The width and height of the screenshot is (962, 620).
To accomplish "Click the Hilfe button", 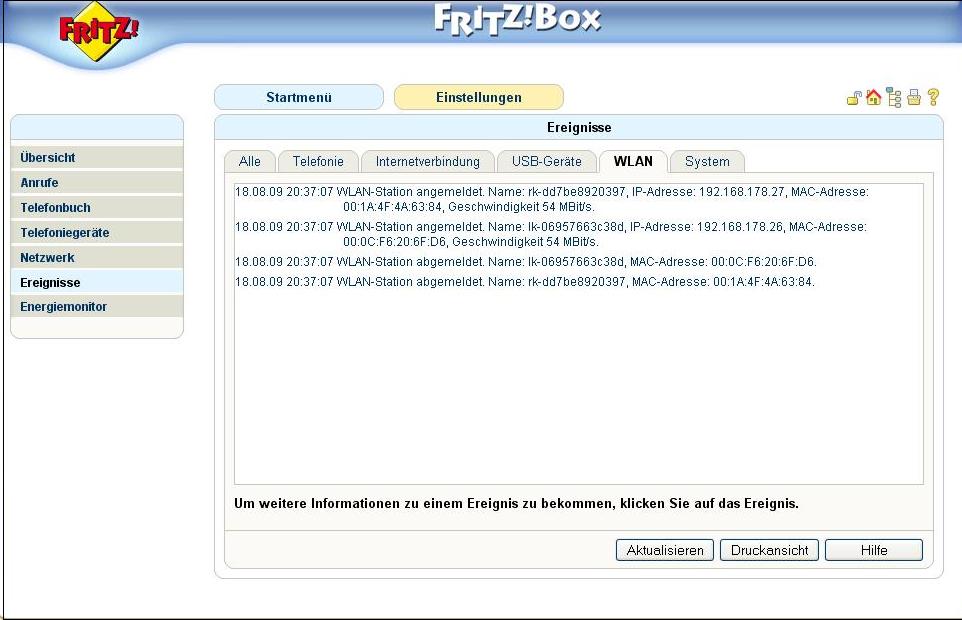I will pos(874,550).
